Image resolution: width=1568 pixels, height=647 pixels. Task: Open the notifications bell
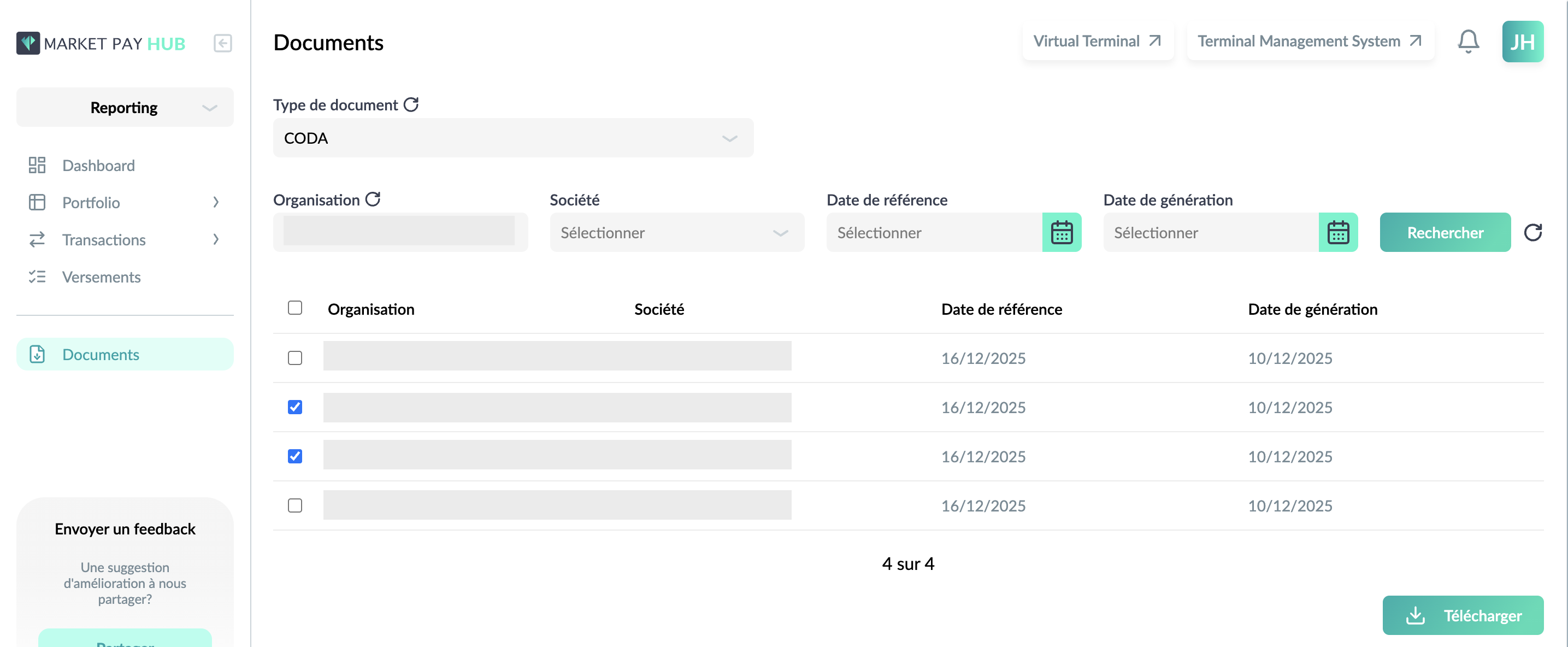click(1468, 42)
